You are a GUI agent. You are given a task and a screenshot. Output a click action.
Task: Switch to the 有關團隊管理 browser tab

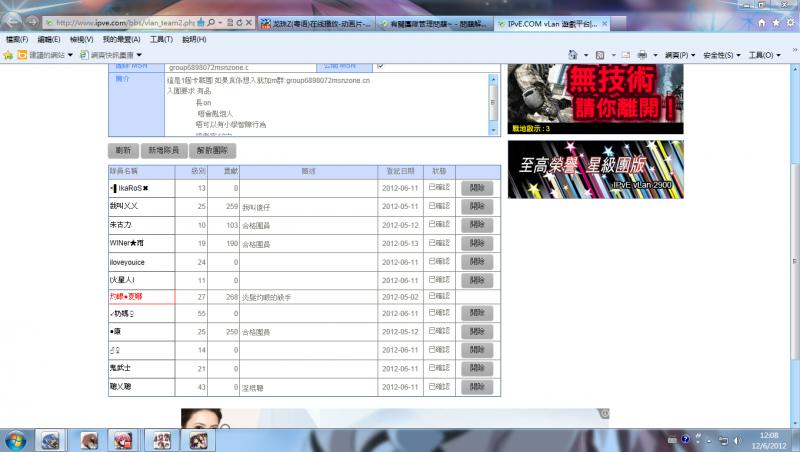coord(435,23)
